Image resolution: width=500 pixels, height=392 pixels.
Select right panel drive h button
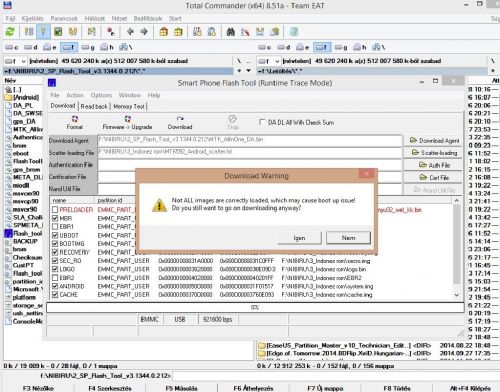360,47
